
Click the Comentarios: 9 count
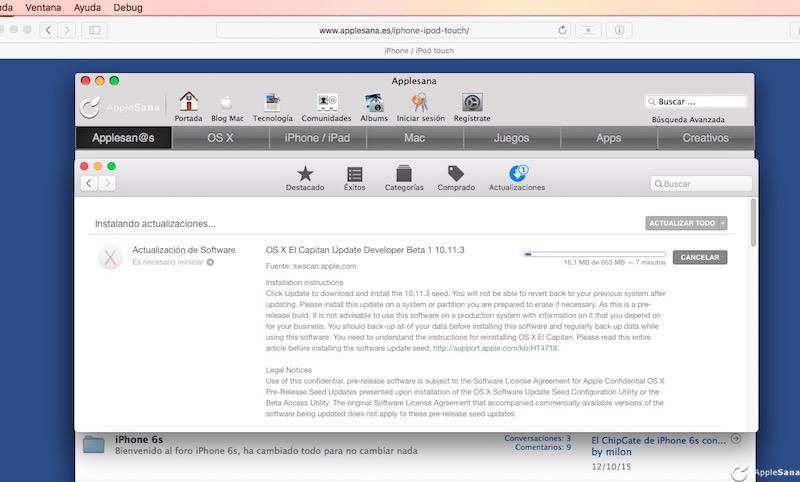click(x=543, y=447)
